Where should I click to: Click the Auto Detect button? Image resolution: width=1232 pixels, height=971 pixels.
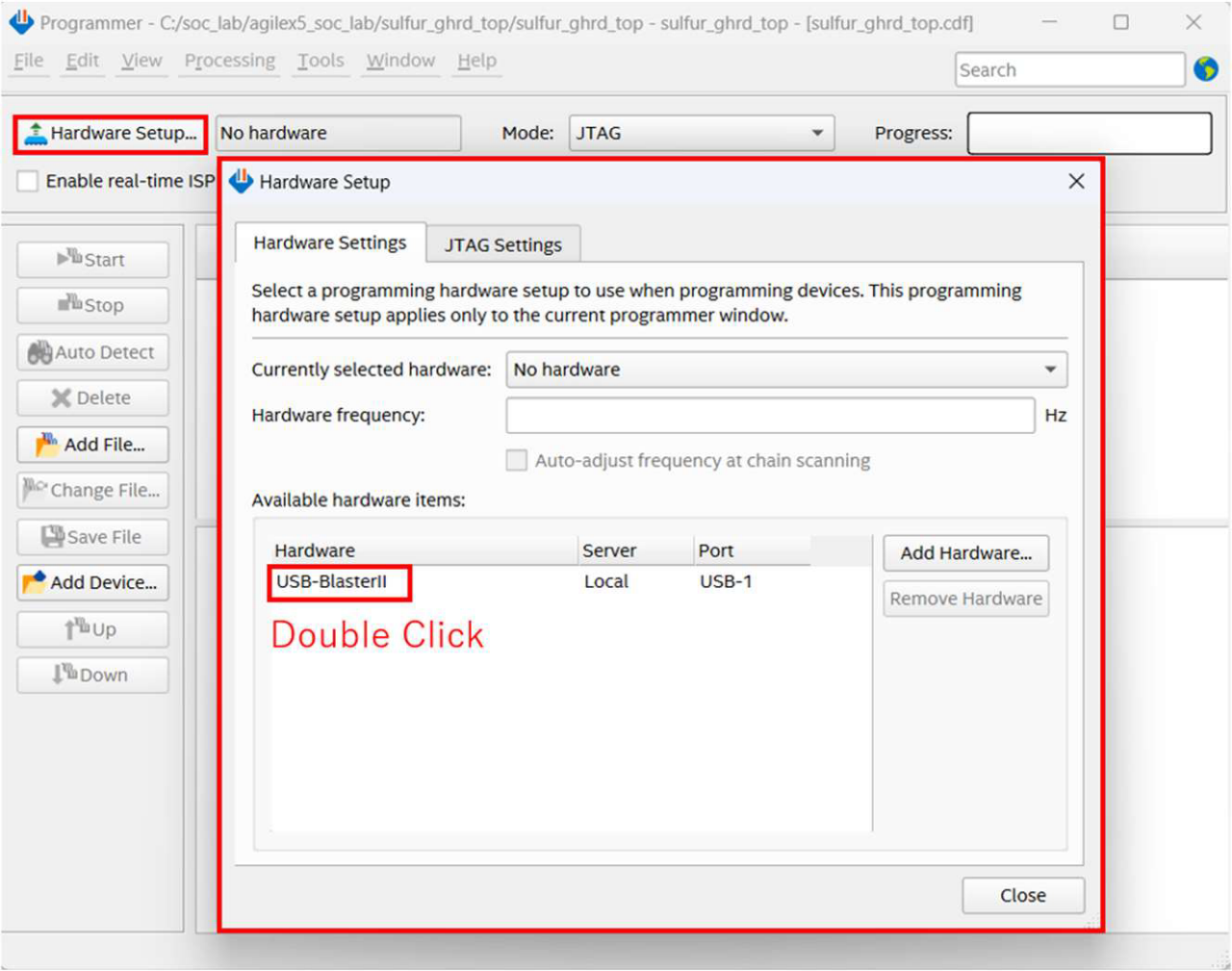click(92, 352)
